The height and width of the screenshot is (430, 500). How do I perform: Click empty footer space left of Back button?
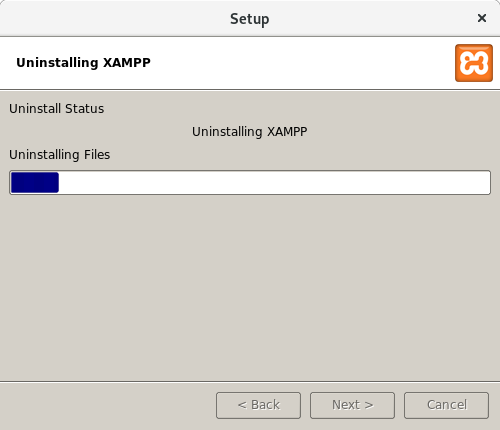pyautogui.click(x=107, y=405)
